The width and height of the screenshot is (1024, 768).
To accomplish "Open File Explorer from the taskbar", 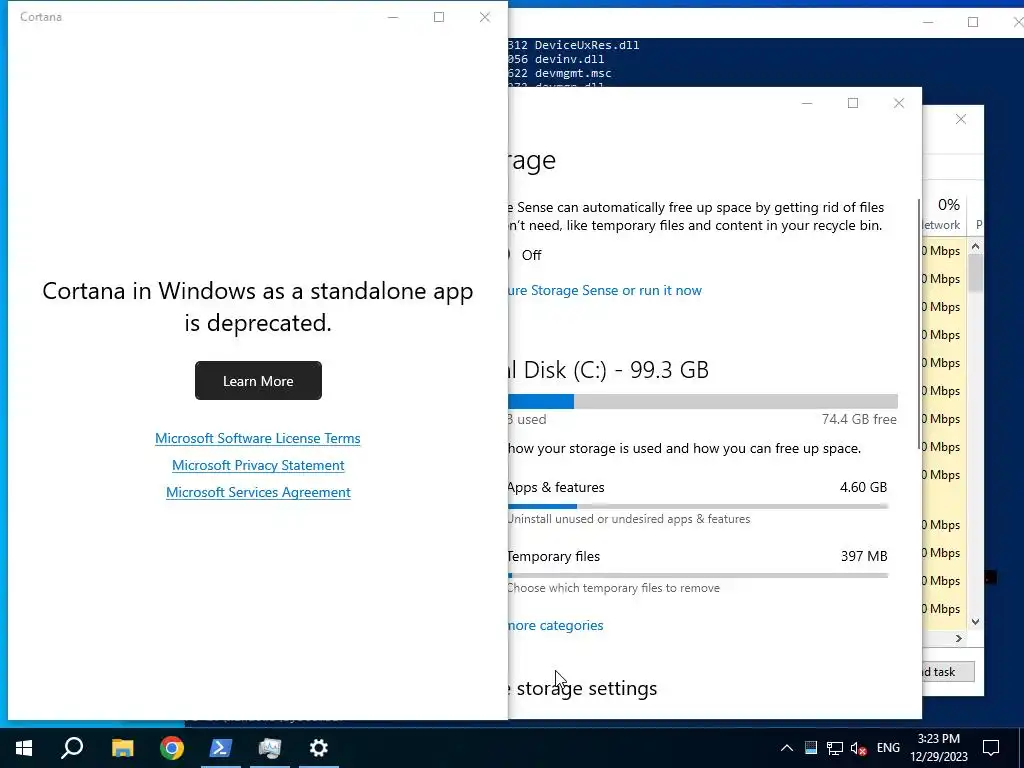I will pyautogui.click(x=122, y=748).
